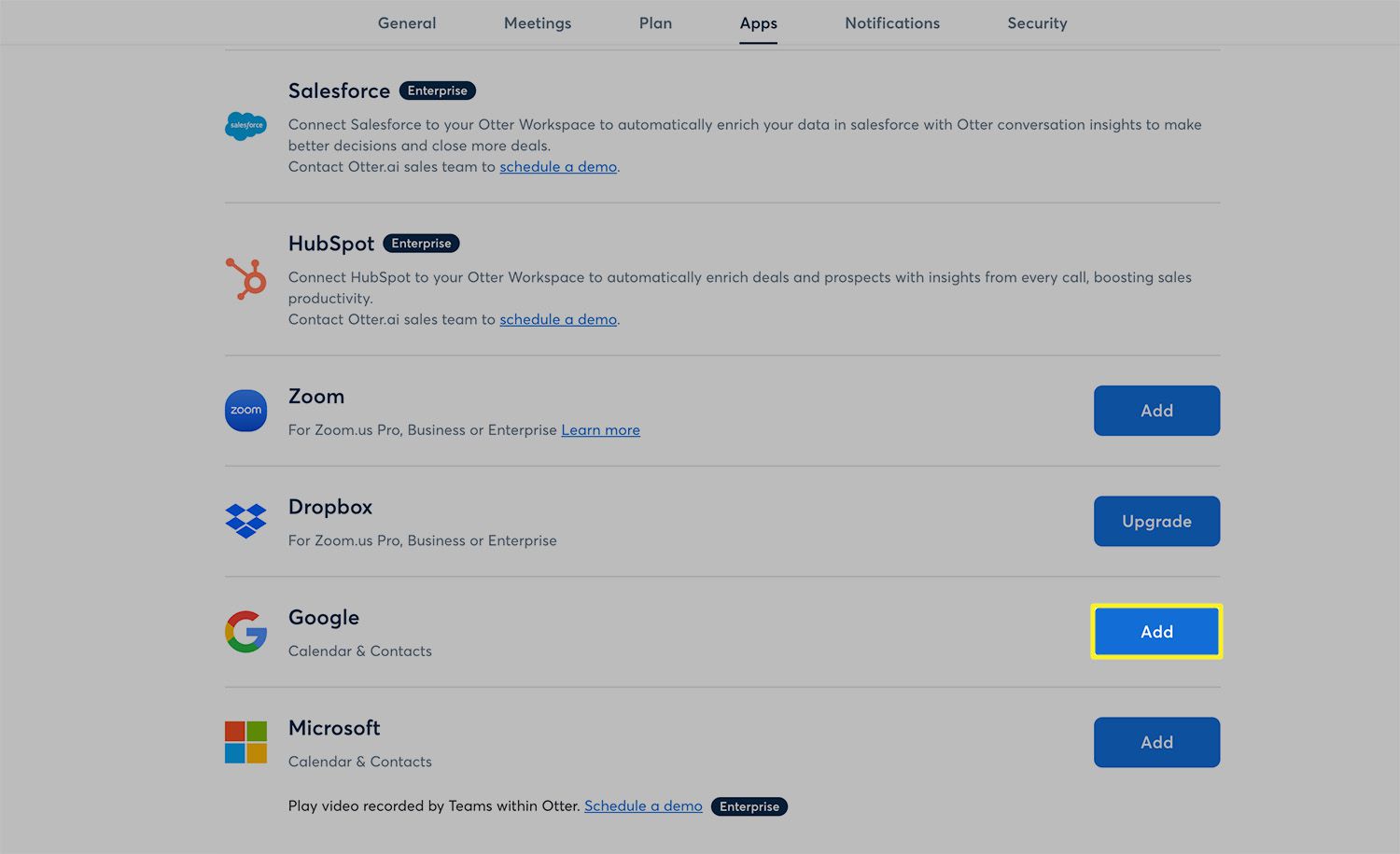Select the Apps tab
The height and width of the screenshot is (854, 1400).
pyautogui.click(x=758, y=23)
